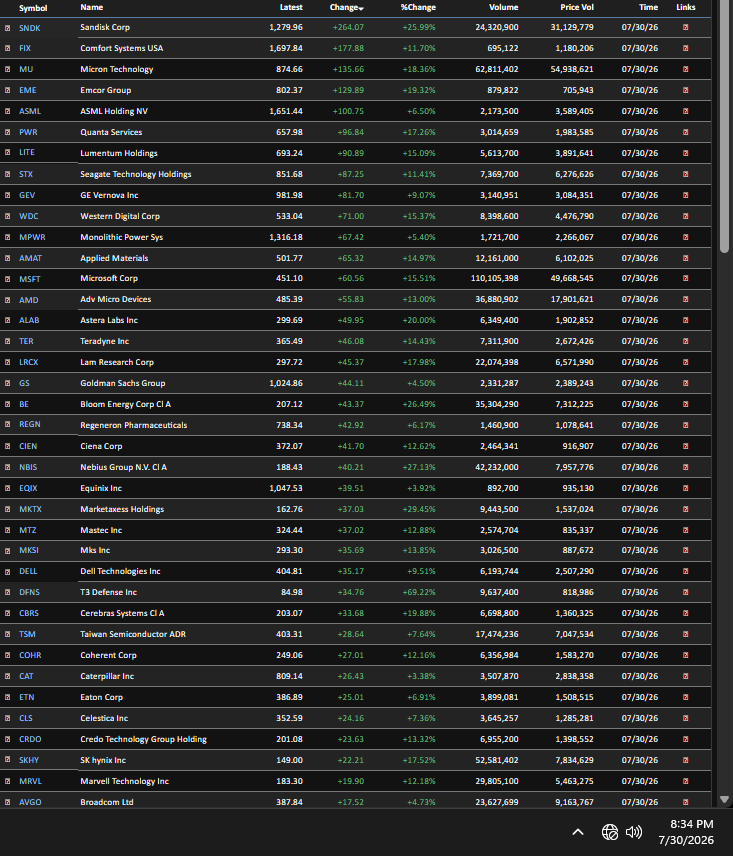The height and width of the screenshot is (856, 733).
Task: Click the scrollbar down arrow
Action: pyautogui.click(x=724, y=799)
